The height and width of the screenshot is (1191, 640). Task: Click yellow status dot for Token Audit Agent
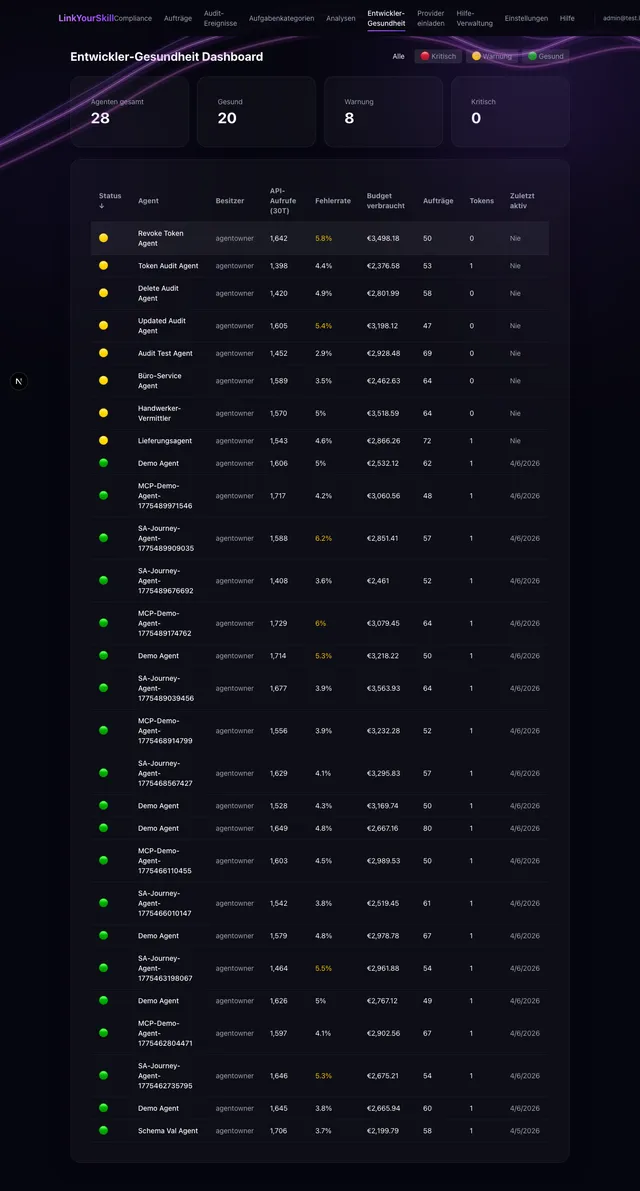click(103, 266)
